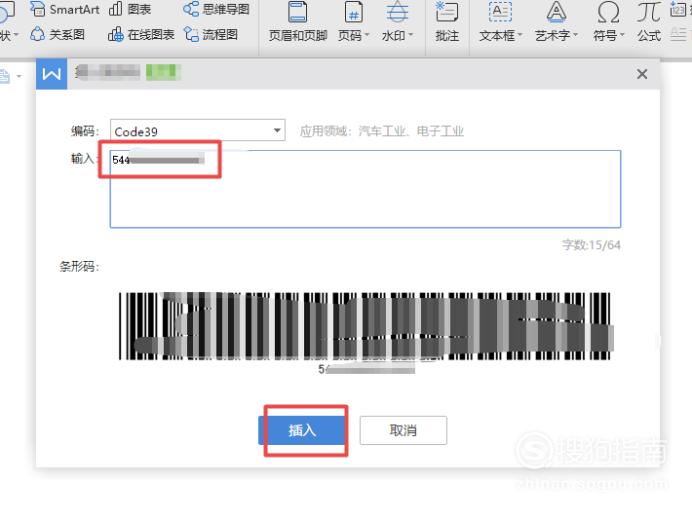Viewport: 692px width, 518px height.
Task: Click inside the 输入 barcode text field
Action: pyautogui.click(x=365, y=189)
